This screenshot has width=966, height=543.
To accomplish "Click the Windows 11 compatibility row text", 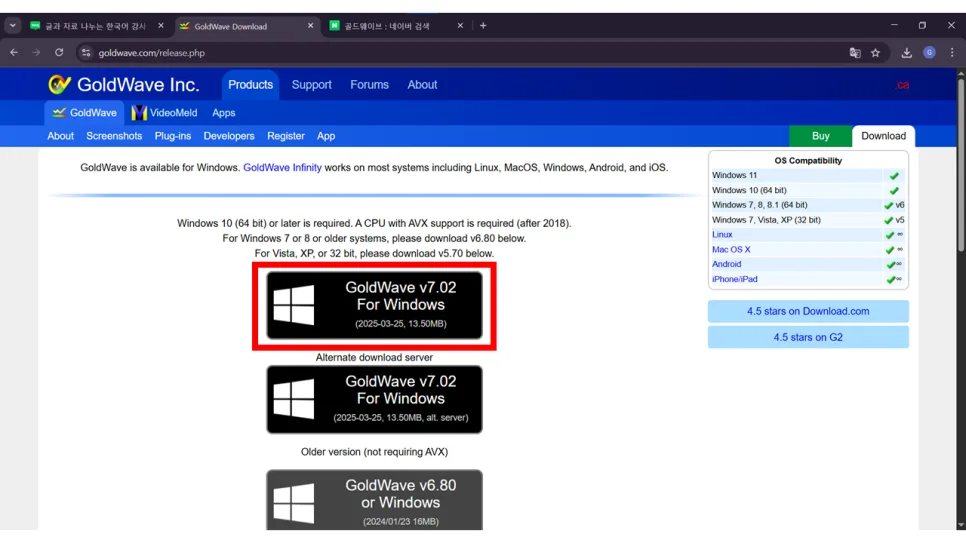I will click(734, 176).
